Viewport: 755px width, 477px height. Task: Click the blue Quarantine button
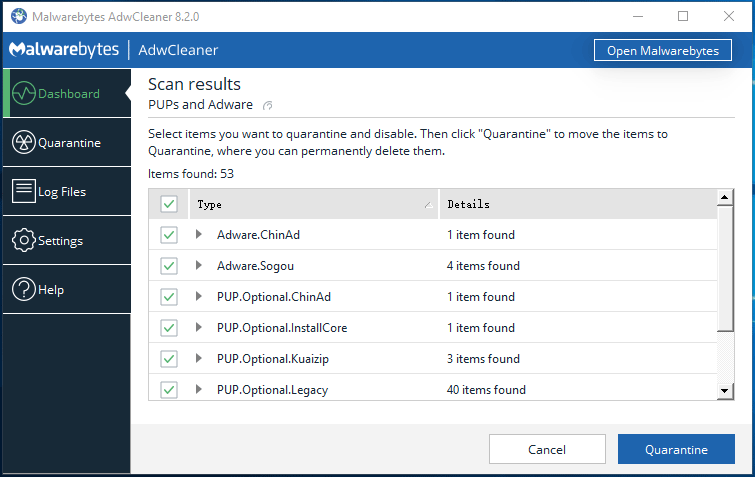(676, 449)
